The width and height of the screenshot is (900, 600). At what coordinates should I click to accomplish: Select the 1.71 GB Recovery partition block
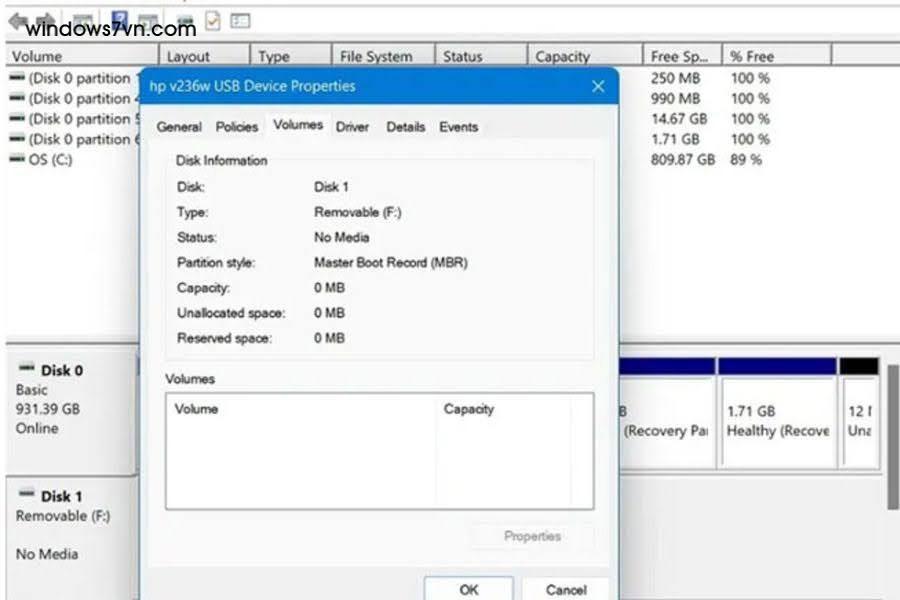(x=777, y=420)
